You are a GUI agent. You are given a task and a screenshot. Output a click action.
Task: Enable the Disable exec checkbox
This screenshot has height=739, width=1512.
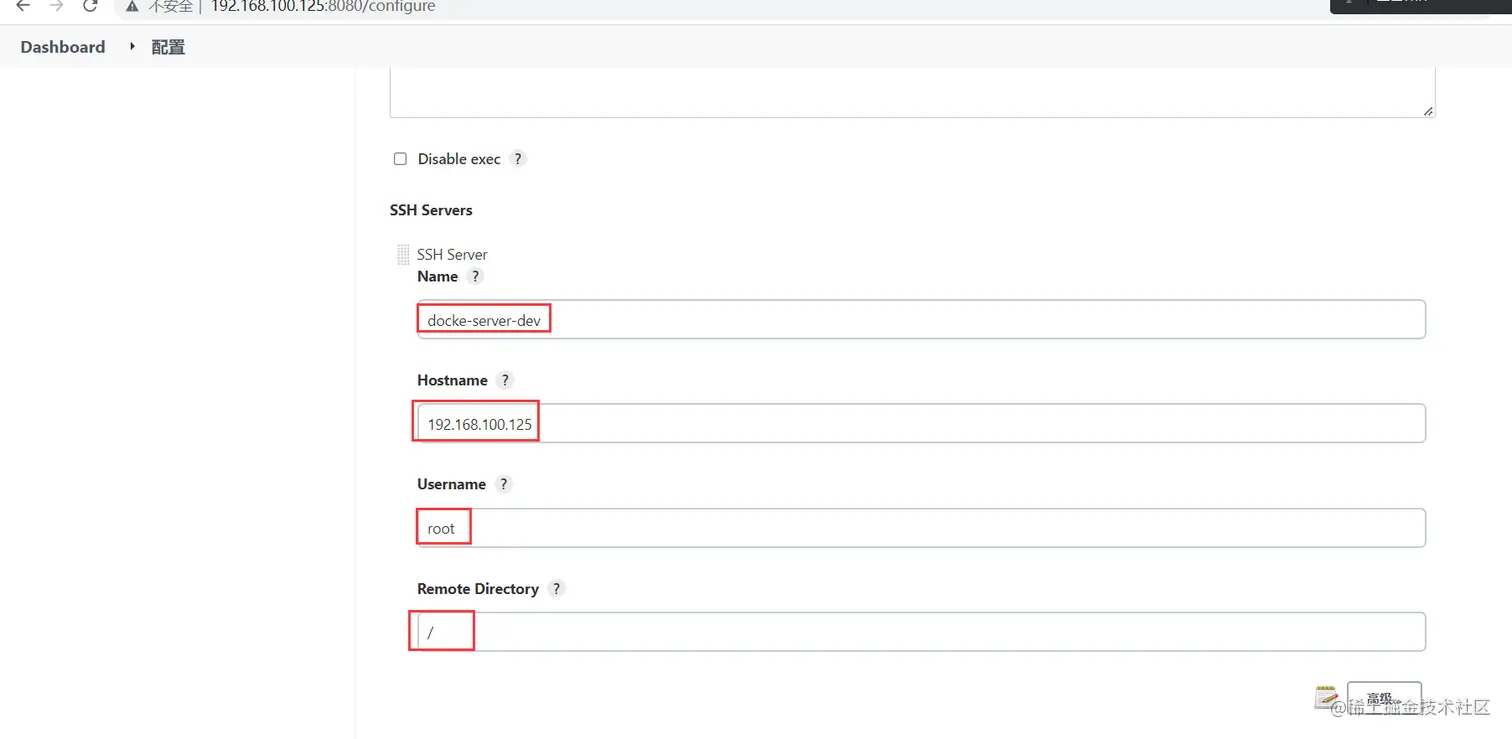pos(400,159)
